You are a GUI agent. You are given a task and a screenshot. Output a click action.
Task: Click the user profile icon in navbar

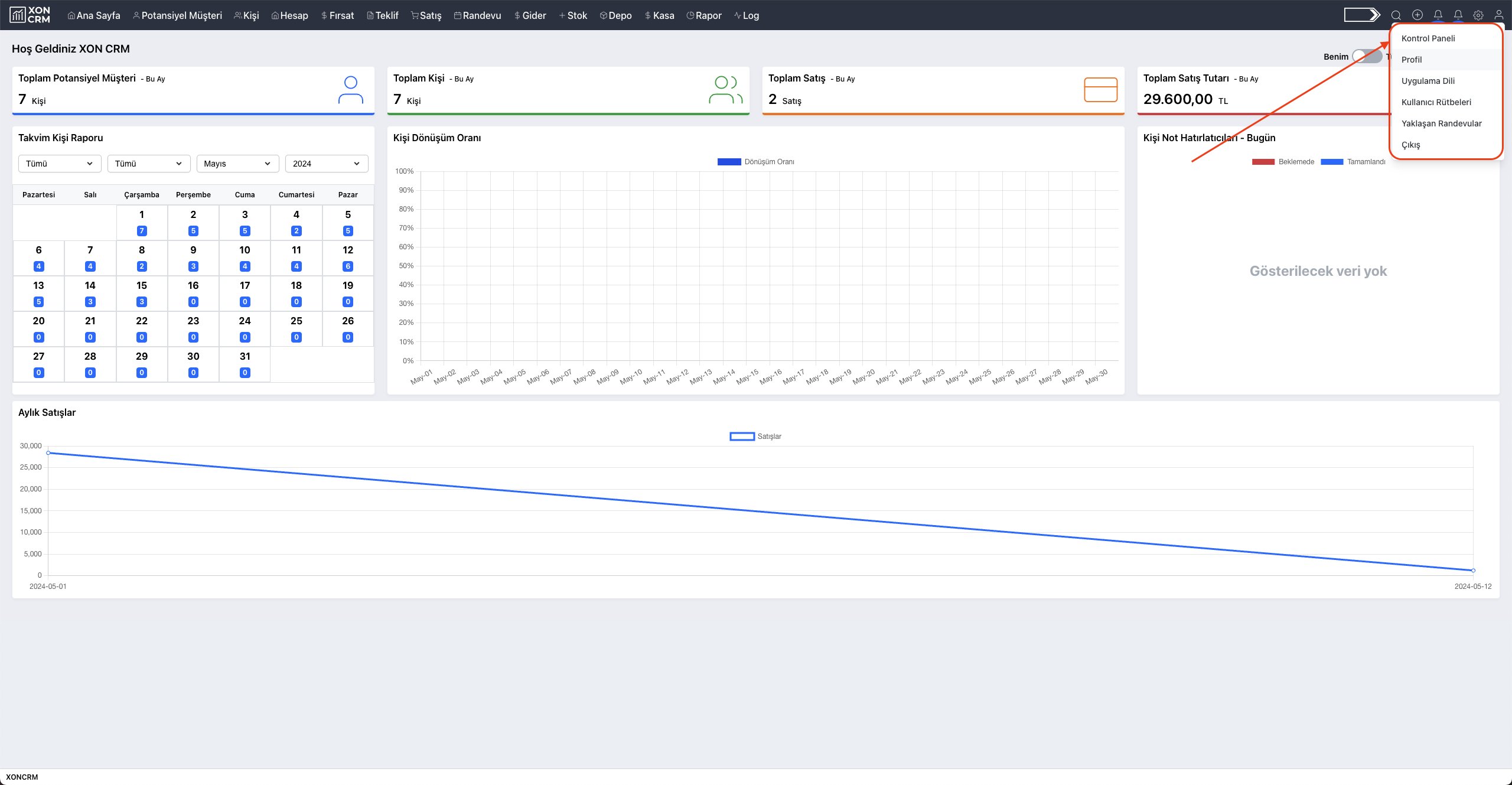pos(1499,15)
